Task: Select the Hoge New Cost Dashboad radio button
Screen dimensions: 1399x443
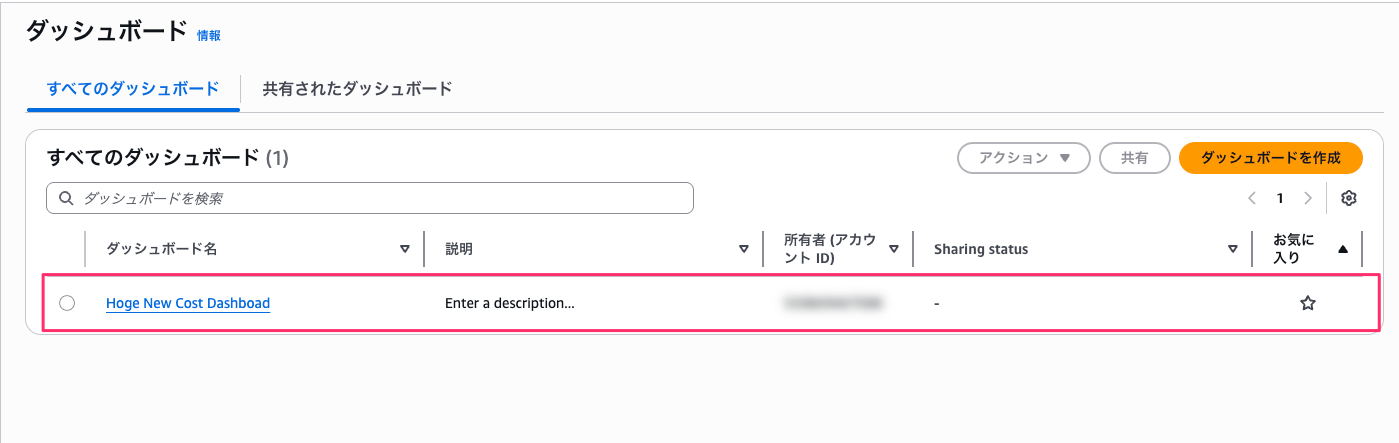Action: (67, 303)
